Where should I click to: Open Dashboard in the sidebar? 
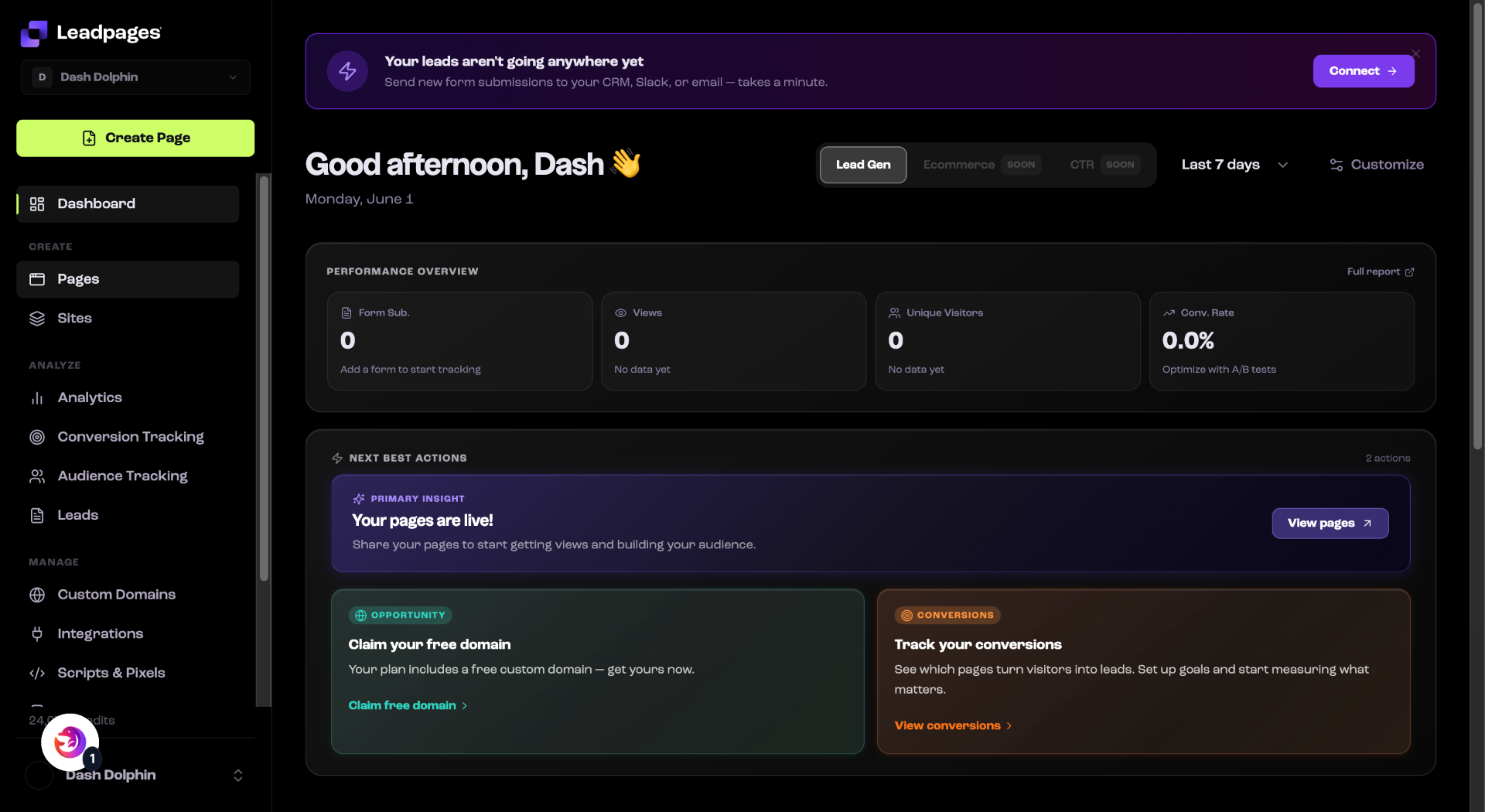coord(128,204)
